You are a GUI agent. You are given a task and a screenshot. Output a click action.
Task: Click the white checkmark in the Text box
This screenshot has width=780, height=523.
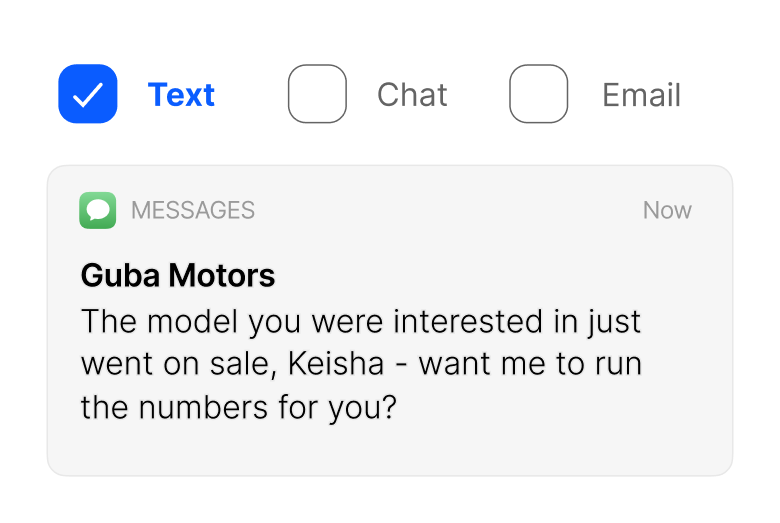88,95
